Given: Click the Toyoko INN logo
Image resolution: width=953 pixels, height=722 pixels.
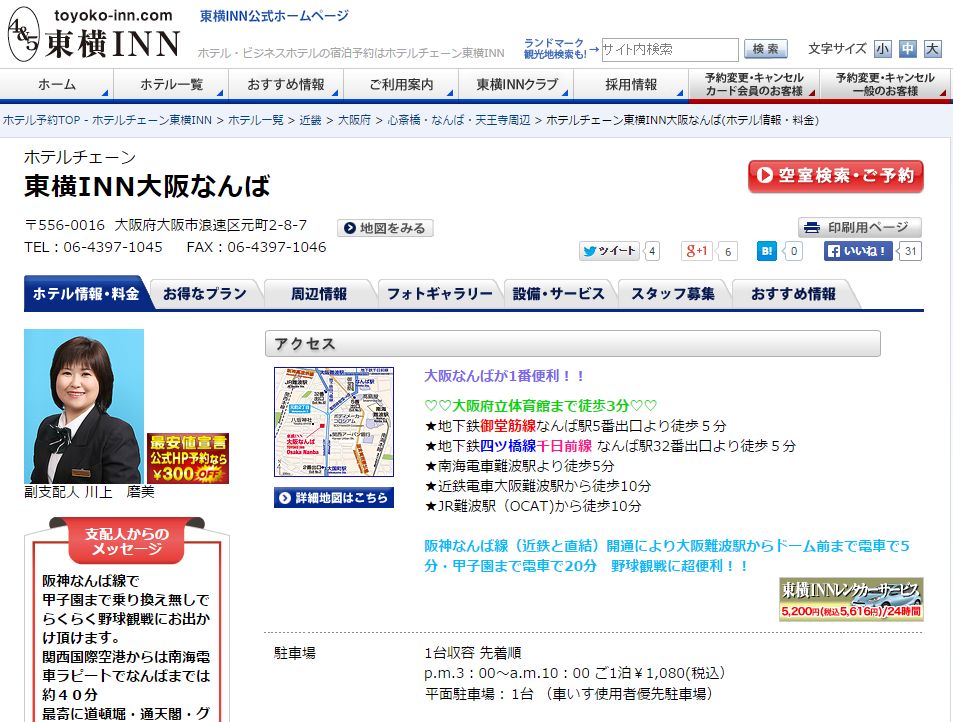Looking at the screenshot, I should 94,35.
